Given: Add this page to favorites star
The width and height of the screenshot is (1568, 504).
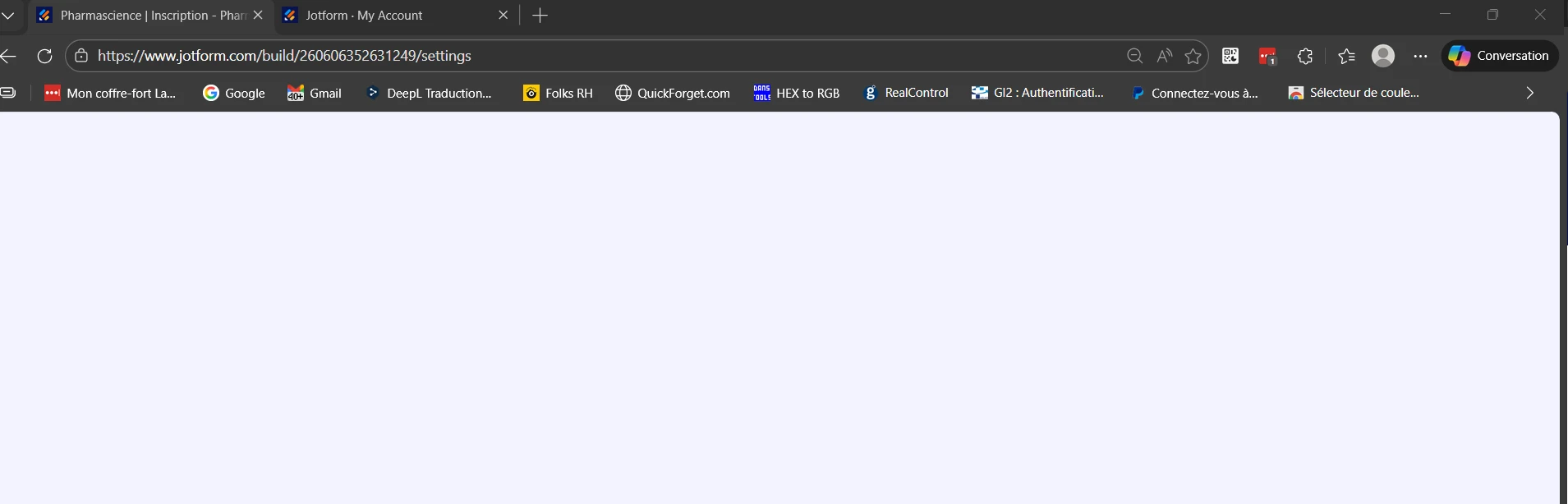Looking at the screenshot, I should point(1193,56).
